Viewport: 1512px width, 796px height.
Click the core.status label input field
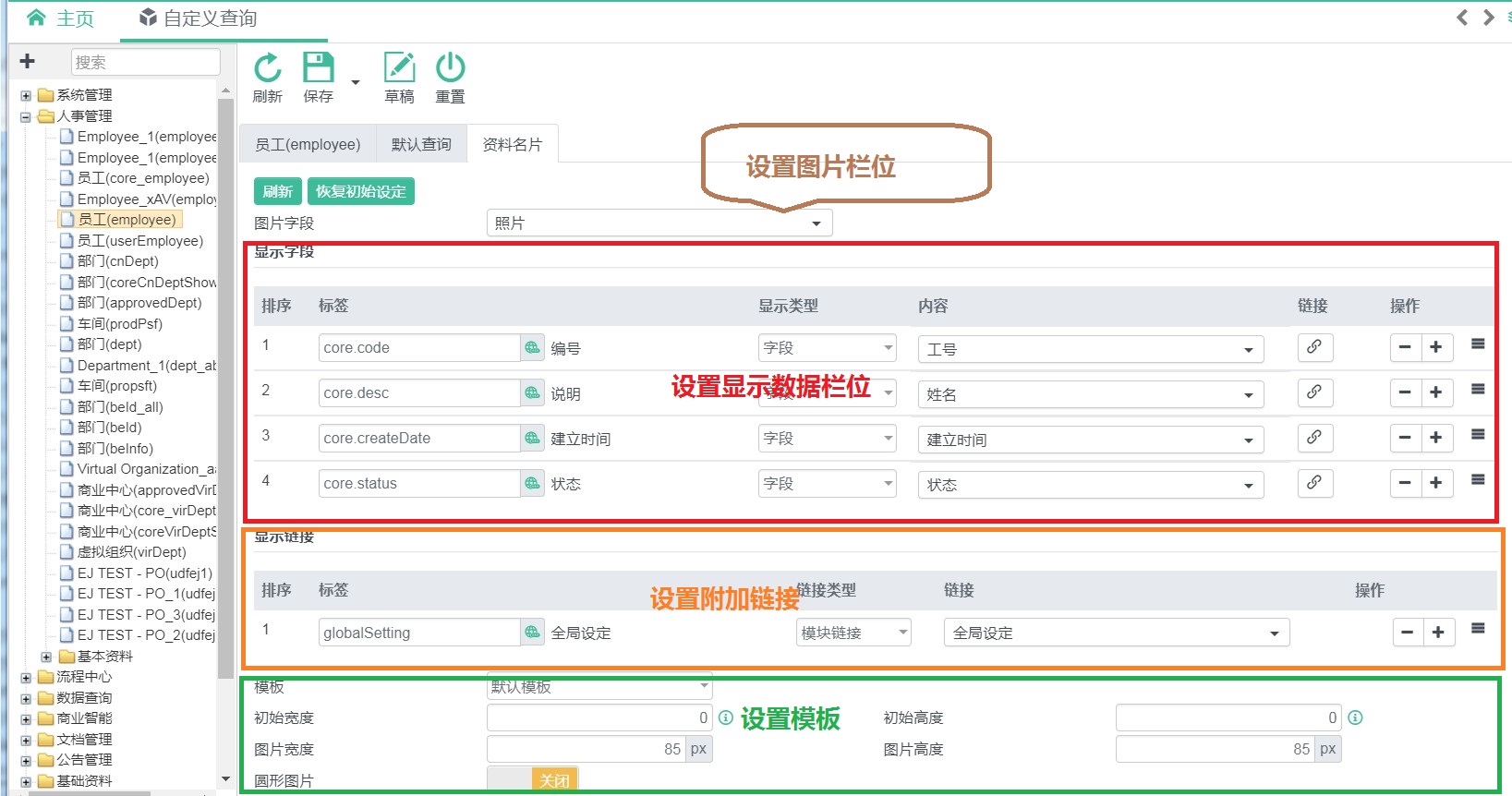419,484
